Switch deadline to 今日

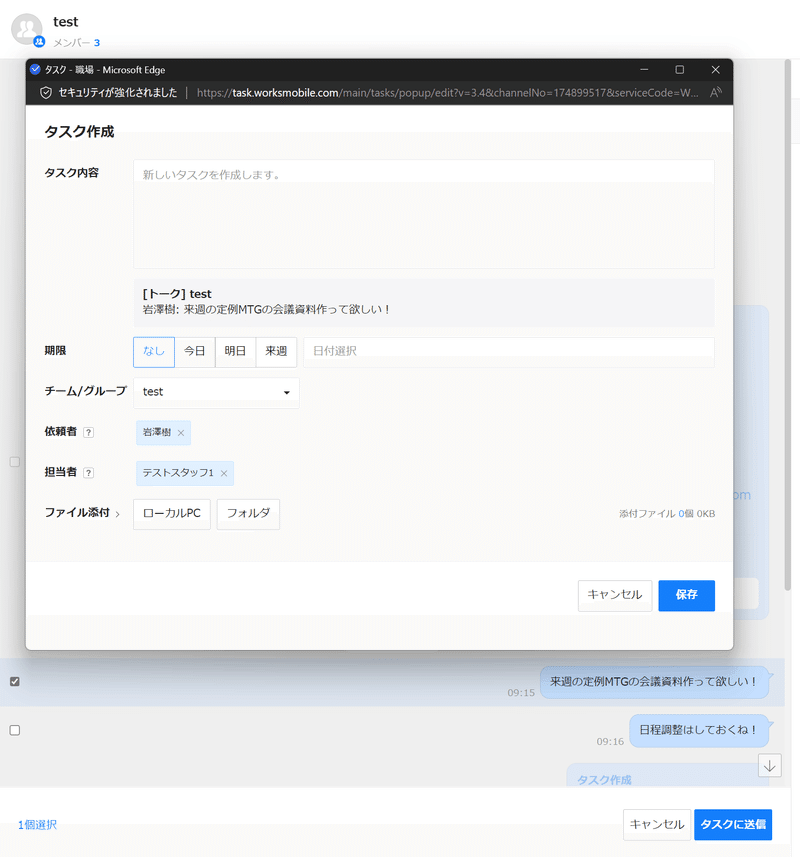[x=194, y=351]
